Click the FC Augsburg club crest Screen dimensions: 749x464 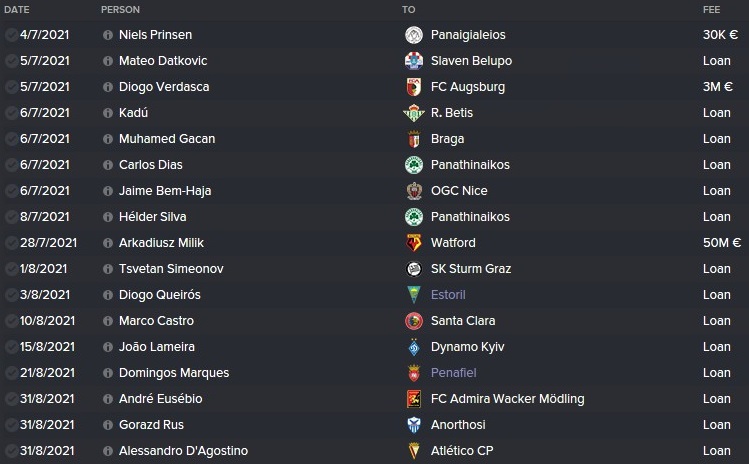point(414,87)
